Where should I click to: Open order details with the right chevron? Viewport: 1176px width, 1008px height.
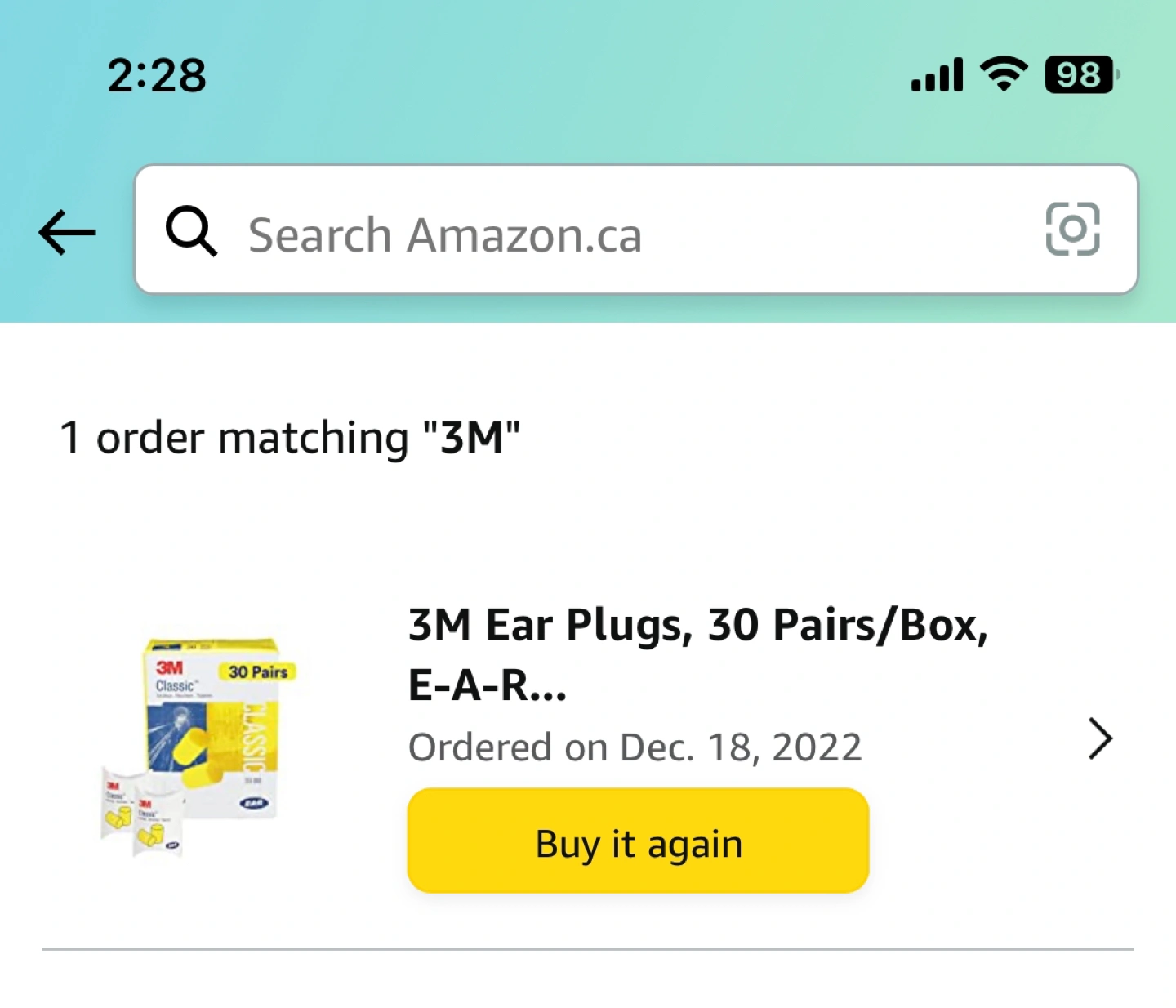[1100, 739]
